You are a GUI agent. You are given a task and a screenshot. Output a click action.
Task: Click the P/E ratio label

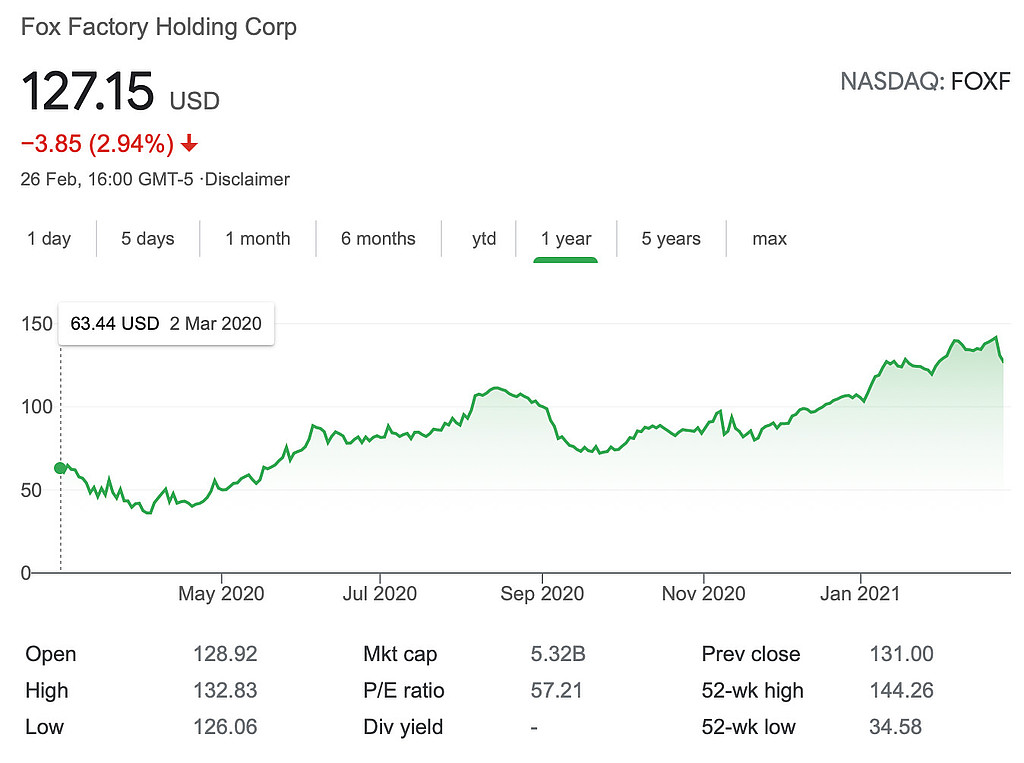pos(404,691)
